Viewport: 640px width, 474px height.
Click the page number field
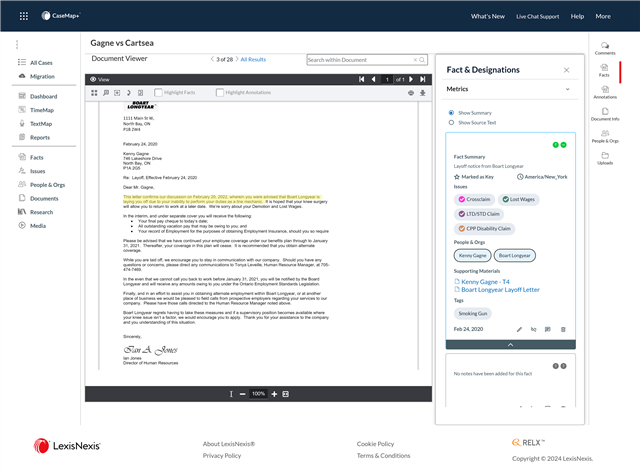tap(387, 79)
